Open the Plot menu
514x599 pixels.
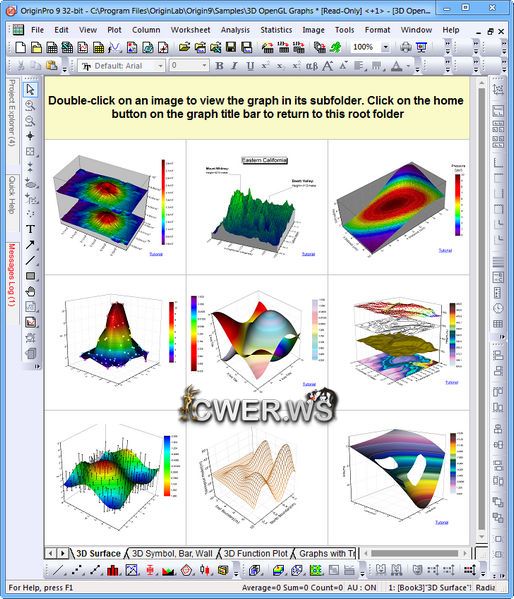pyautogui.click(x=114, y=30)
